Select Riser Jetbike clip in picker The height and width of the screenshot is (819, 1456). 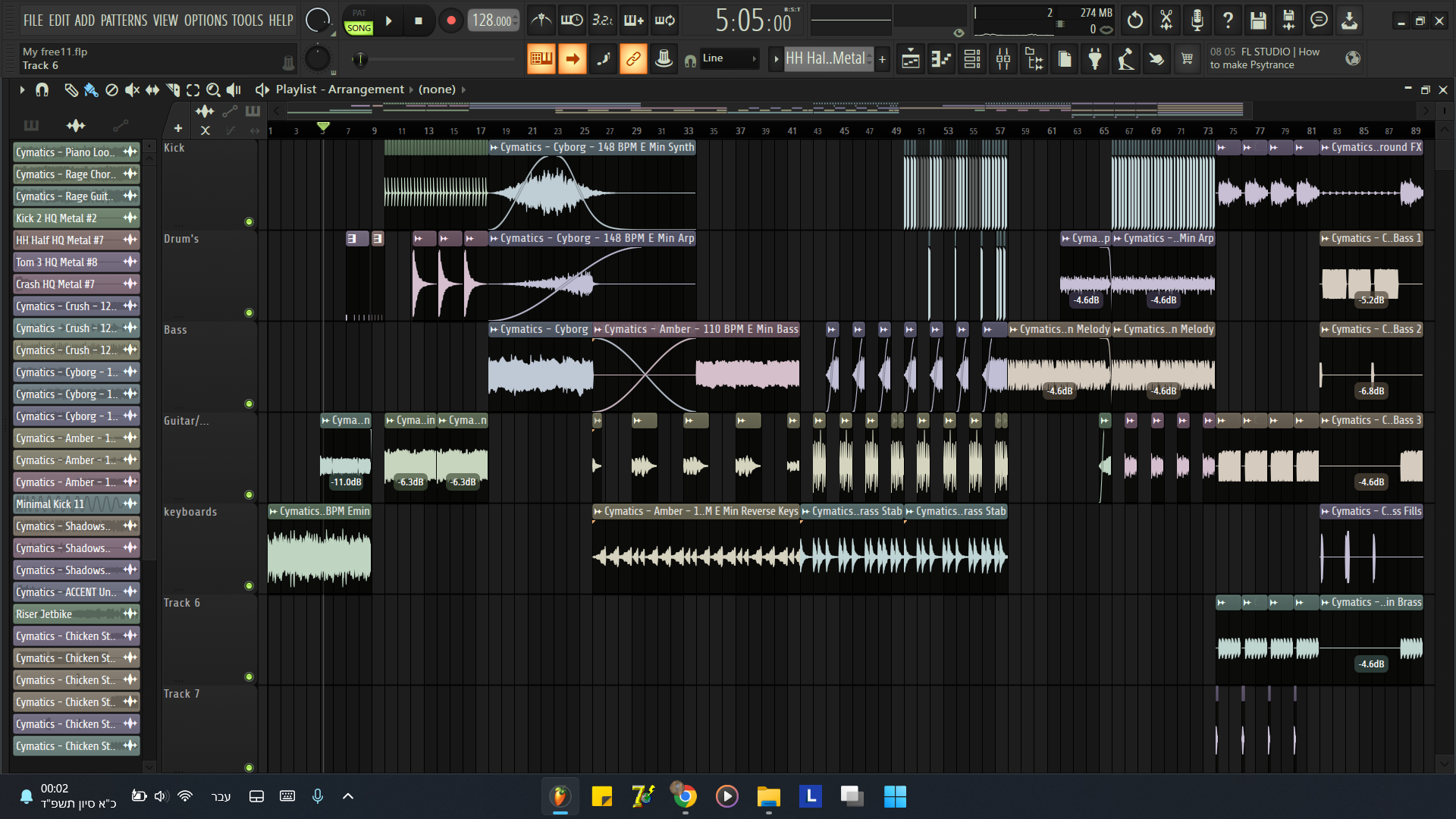(x=76, y=614)
